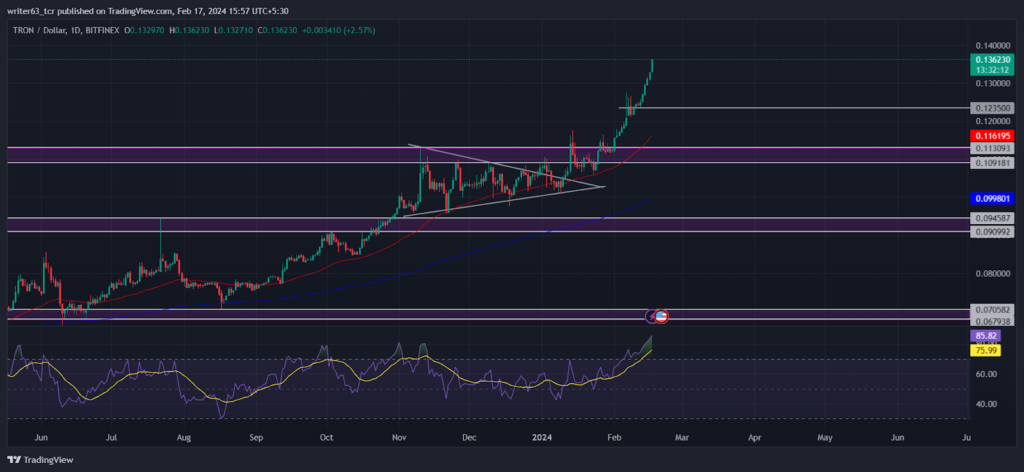Select the purple zone between 0.113093 and 0.109181

pyautogui.click(x=488, y=155)
